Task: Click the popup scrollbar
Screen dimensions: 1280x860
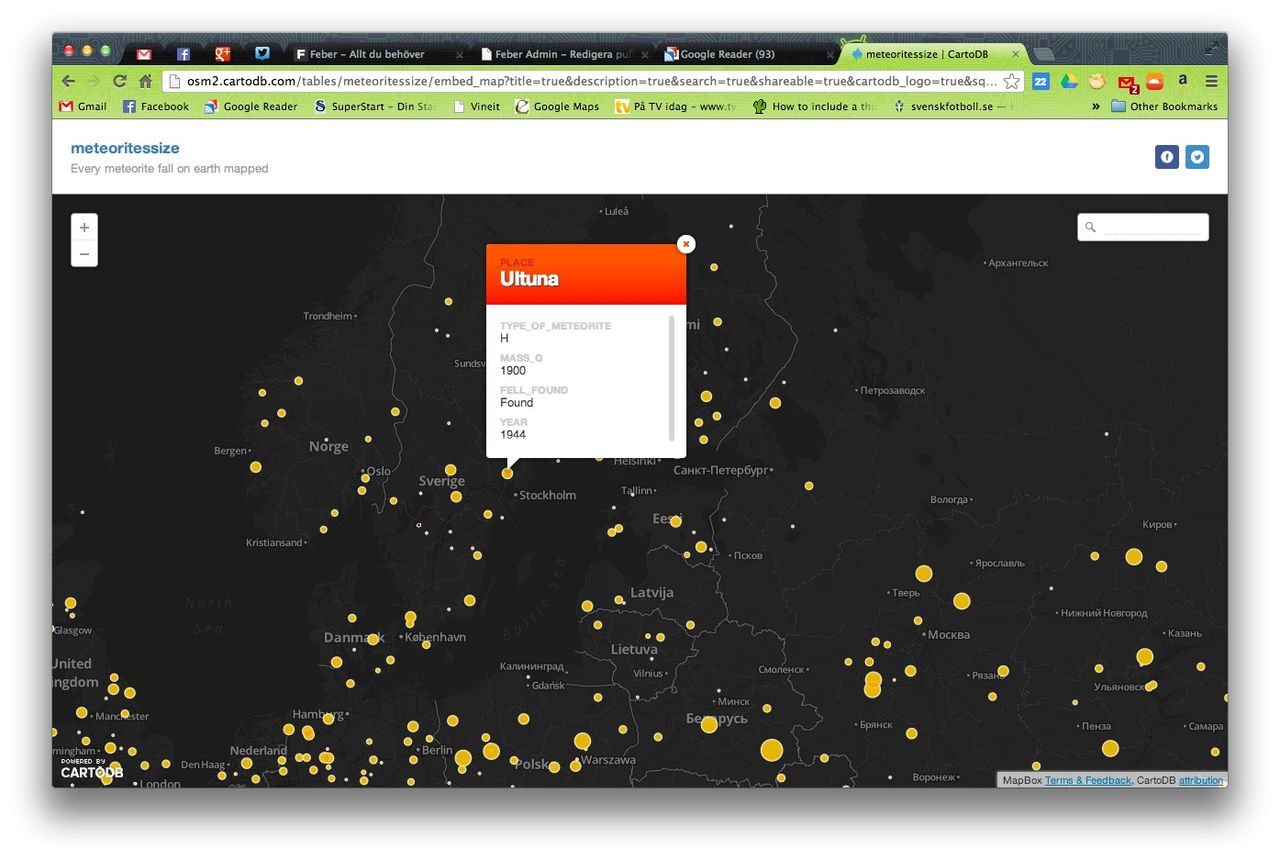Action: 671,379
